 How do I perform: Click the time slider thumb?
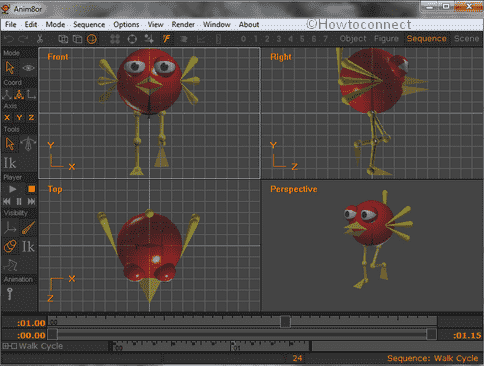(x=285, y=322)
